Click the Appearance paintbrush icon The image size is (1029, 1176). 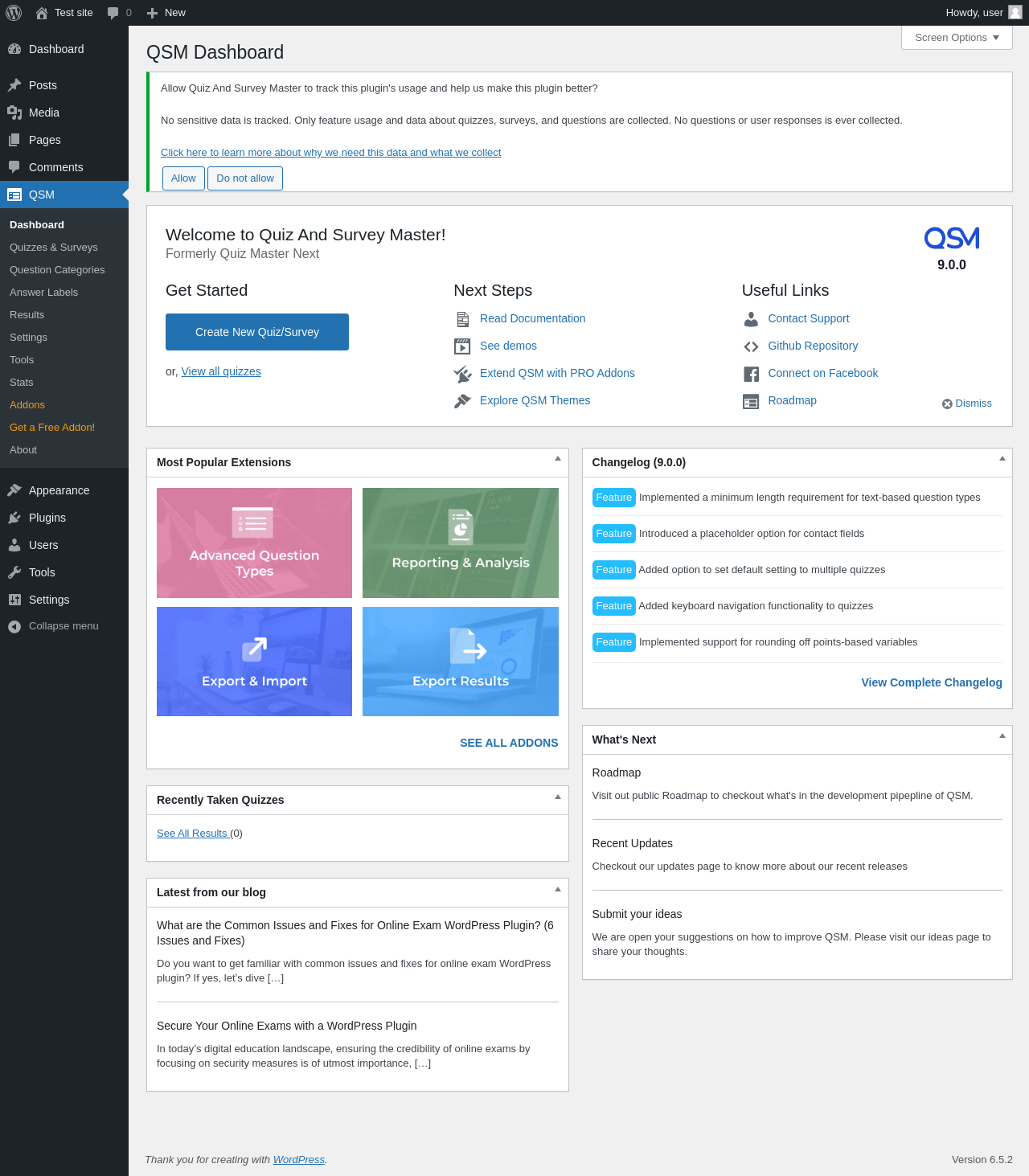tap(14, 490)
